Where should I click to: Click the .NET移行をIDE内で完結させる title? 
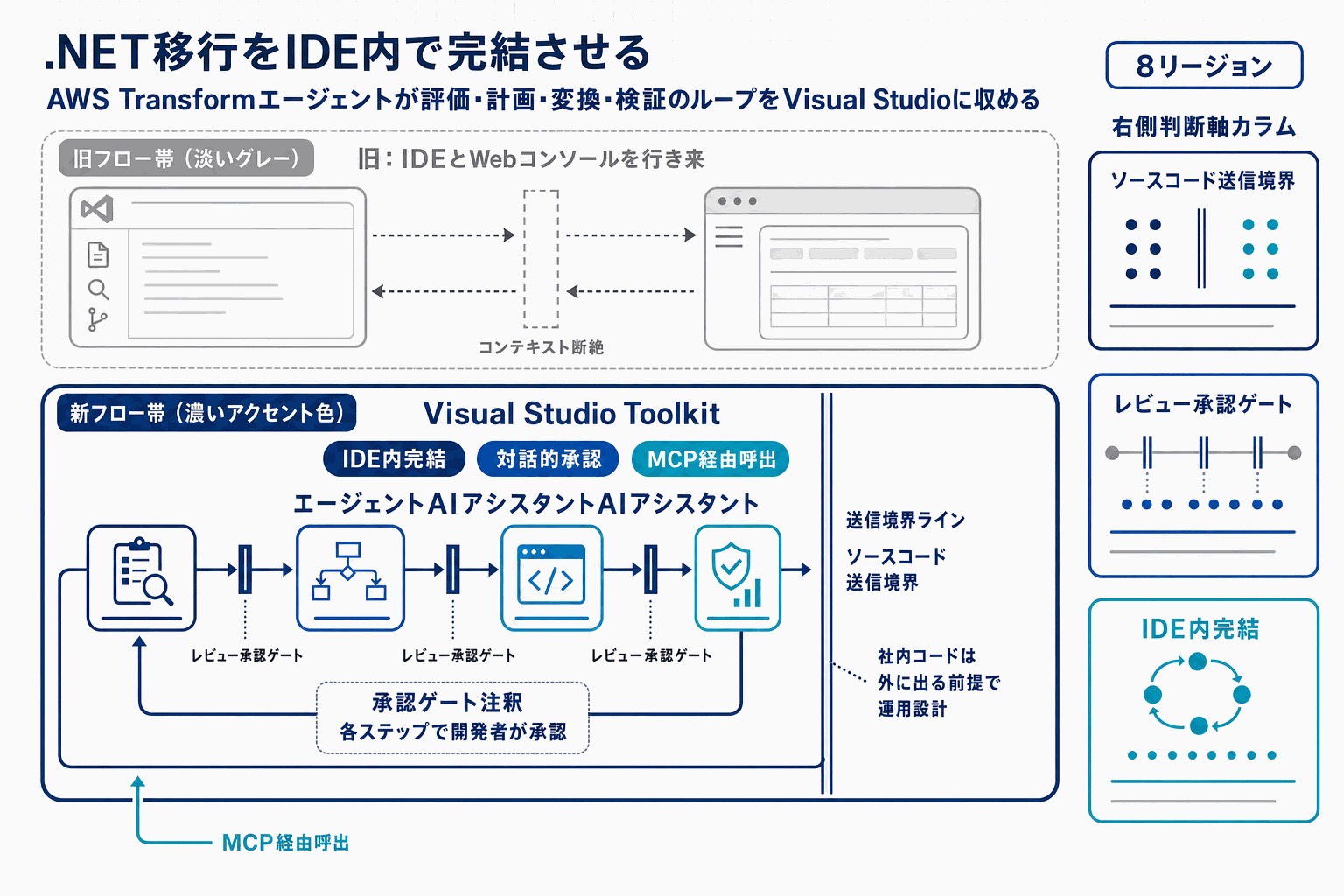[347, 52]
